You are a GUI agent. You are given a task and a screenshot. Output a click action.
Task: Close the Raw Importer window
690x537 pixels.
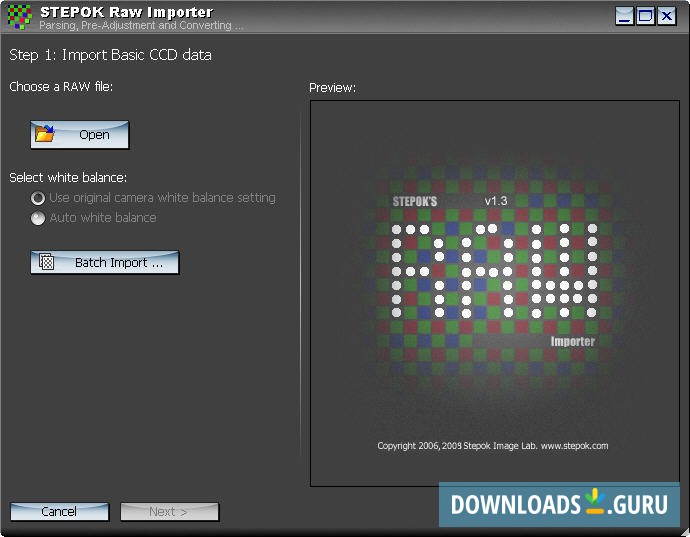667,16
